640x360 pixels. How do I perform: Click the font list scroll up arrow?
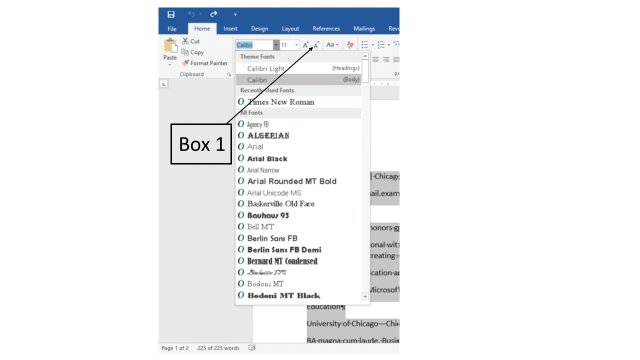[365, 56]
